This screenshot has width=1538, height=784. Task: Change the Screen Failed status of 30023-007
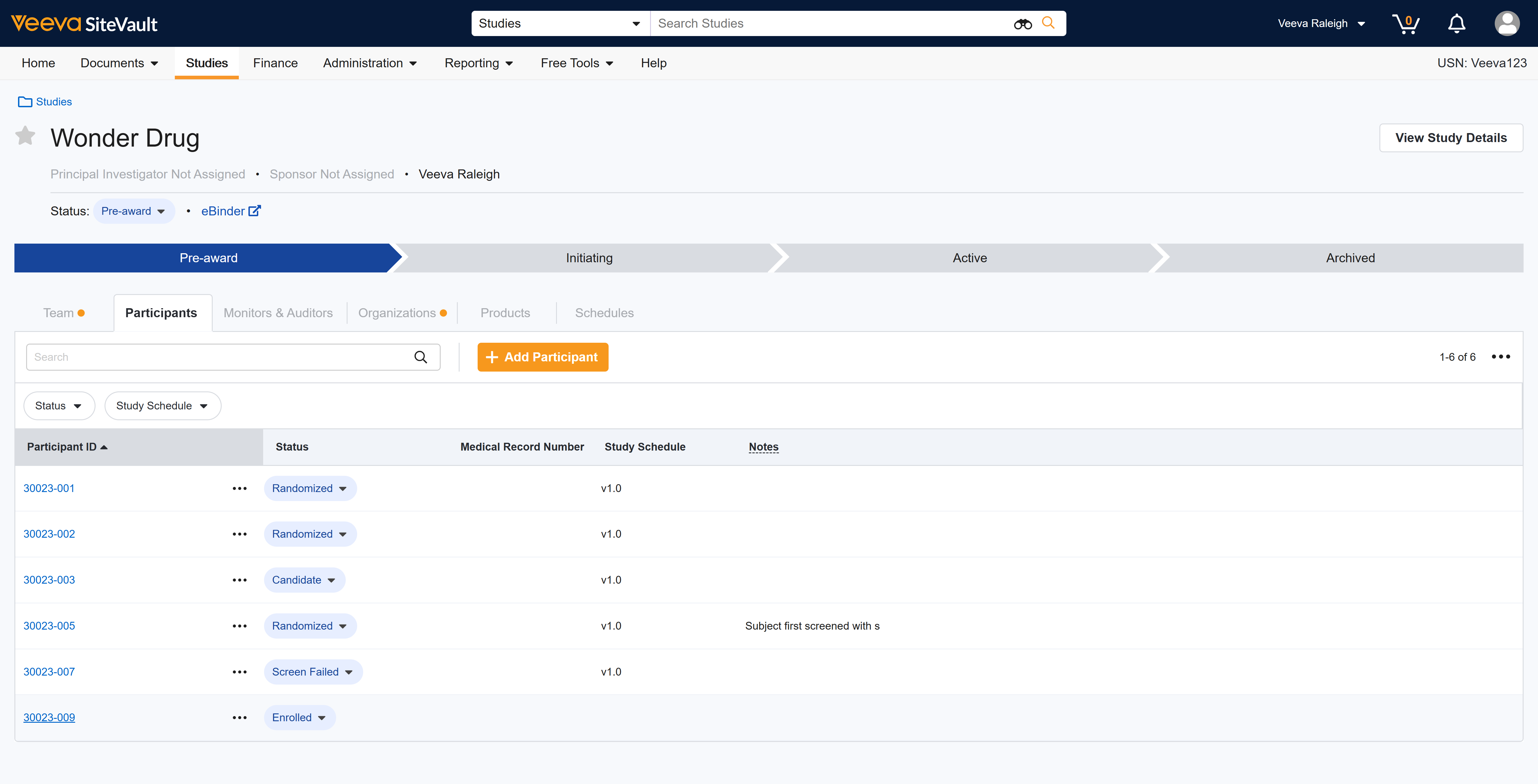point(312,672)
